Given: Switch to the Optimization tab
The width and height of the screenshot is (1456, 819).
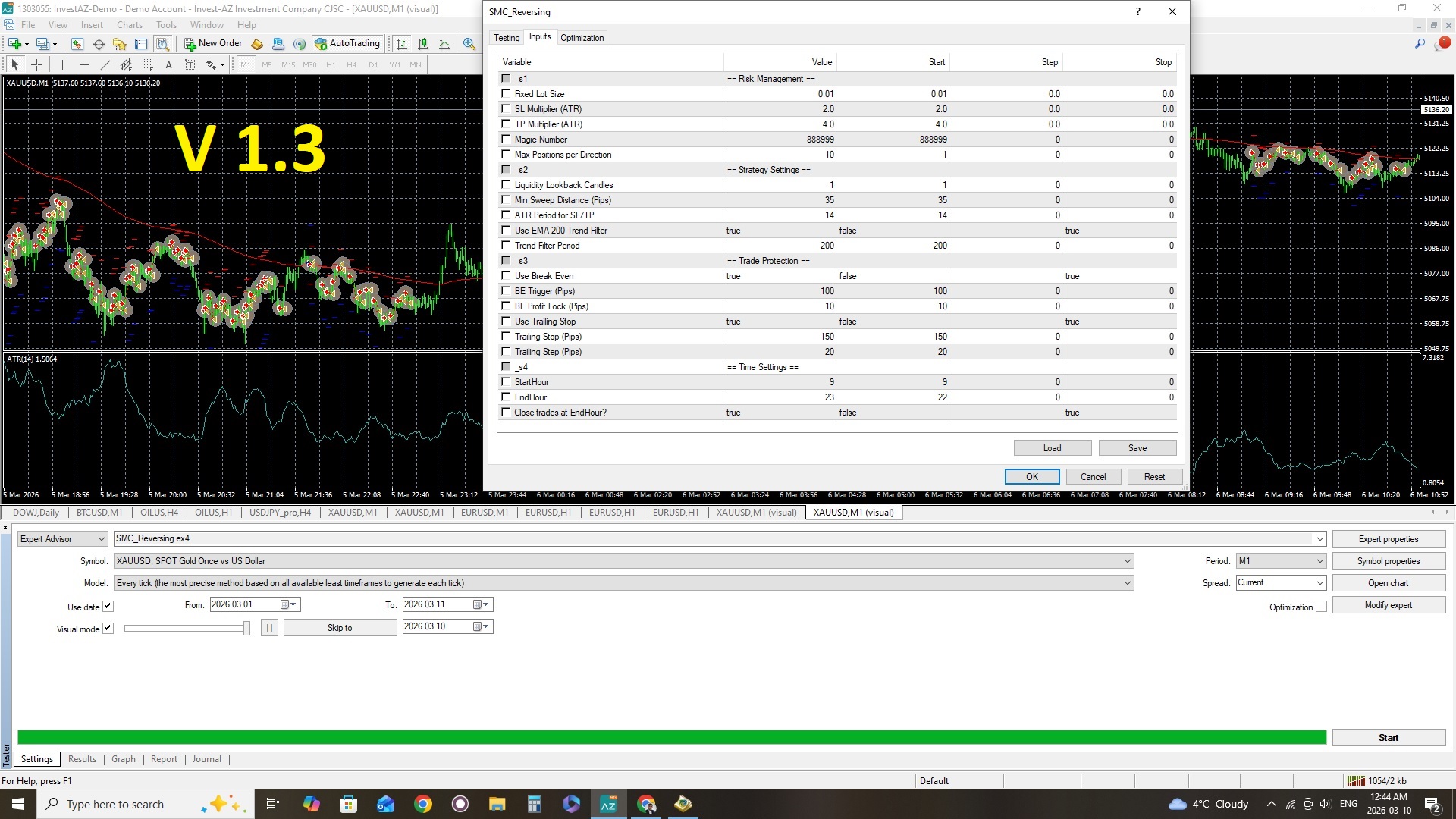Looking at the screenshot, I should click(x=582, y=38).
